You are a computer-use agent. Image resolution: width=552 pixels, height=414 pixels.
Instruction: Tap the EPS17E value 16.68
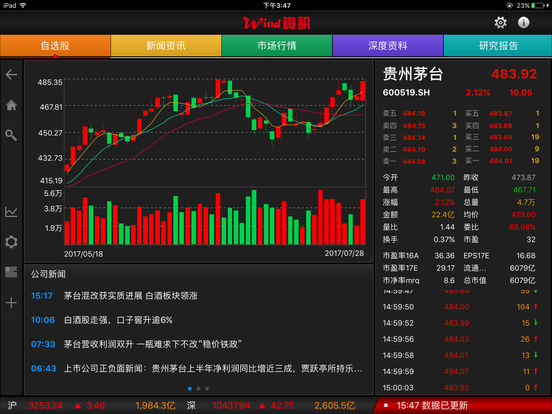tap(526, 256)
